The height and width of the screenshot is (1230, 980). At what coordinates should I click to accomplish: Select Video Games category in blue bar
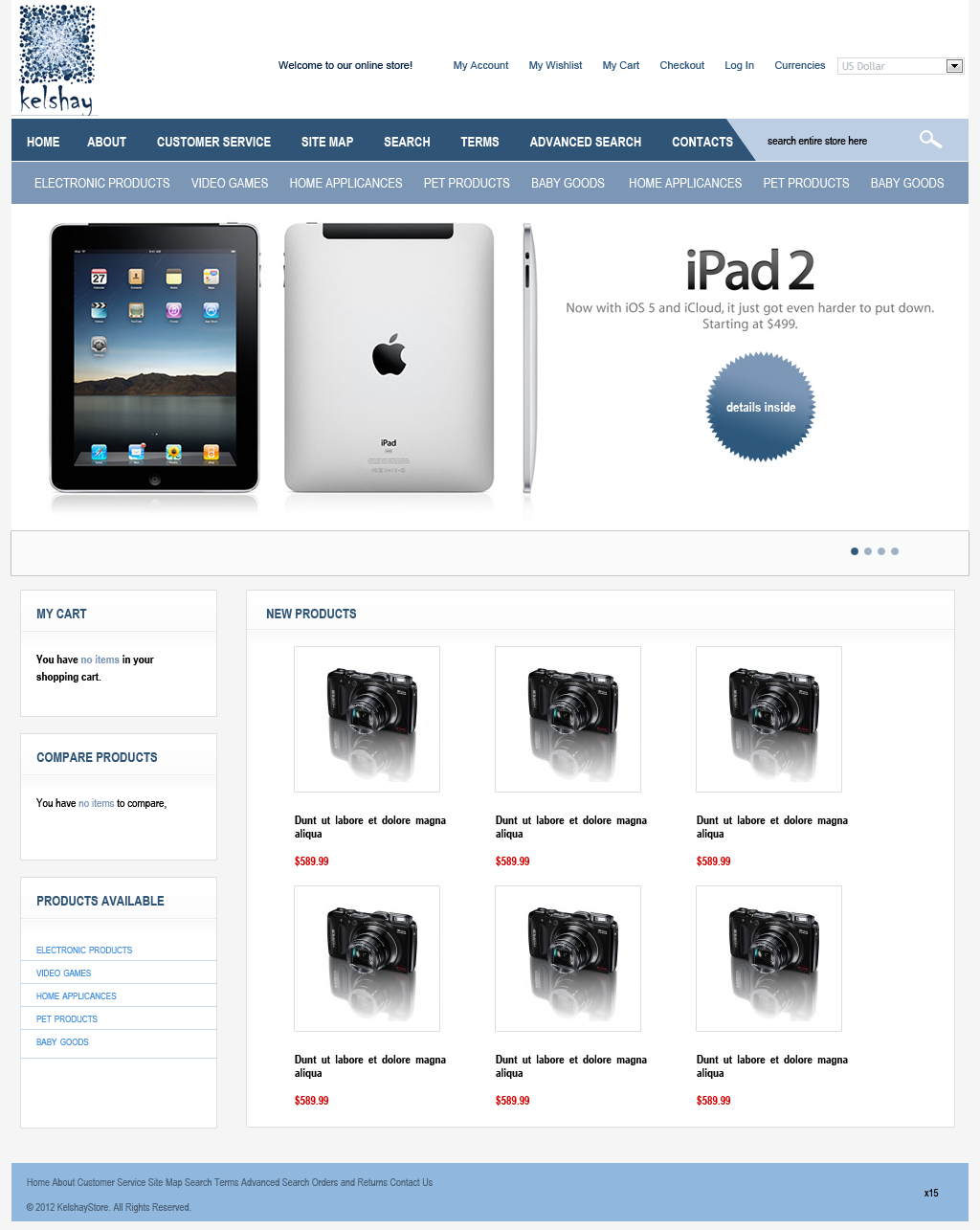point(230,183)
